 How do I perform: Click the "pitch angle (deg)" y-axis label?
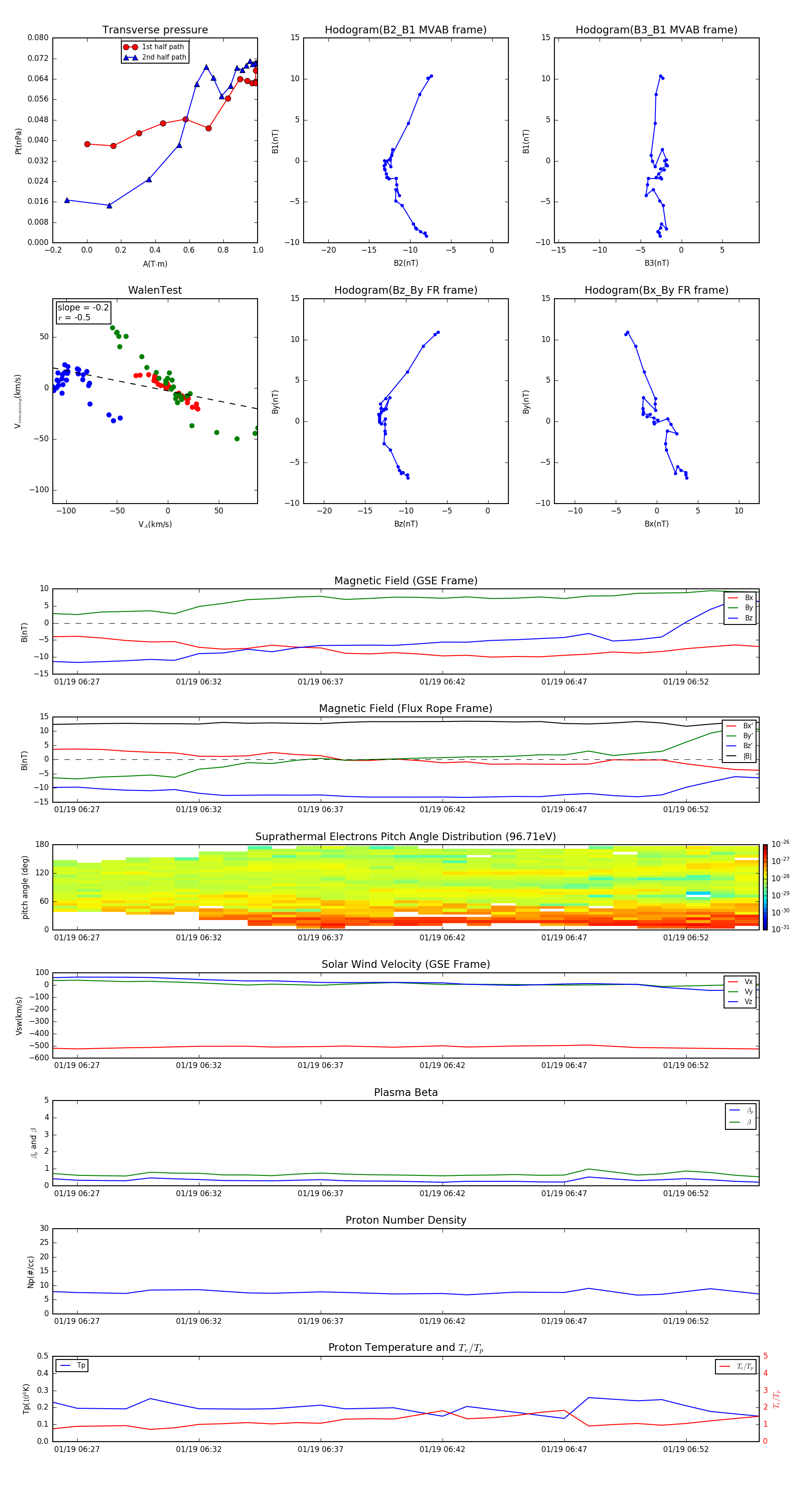tap(25, 887)
